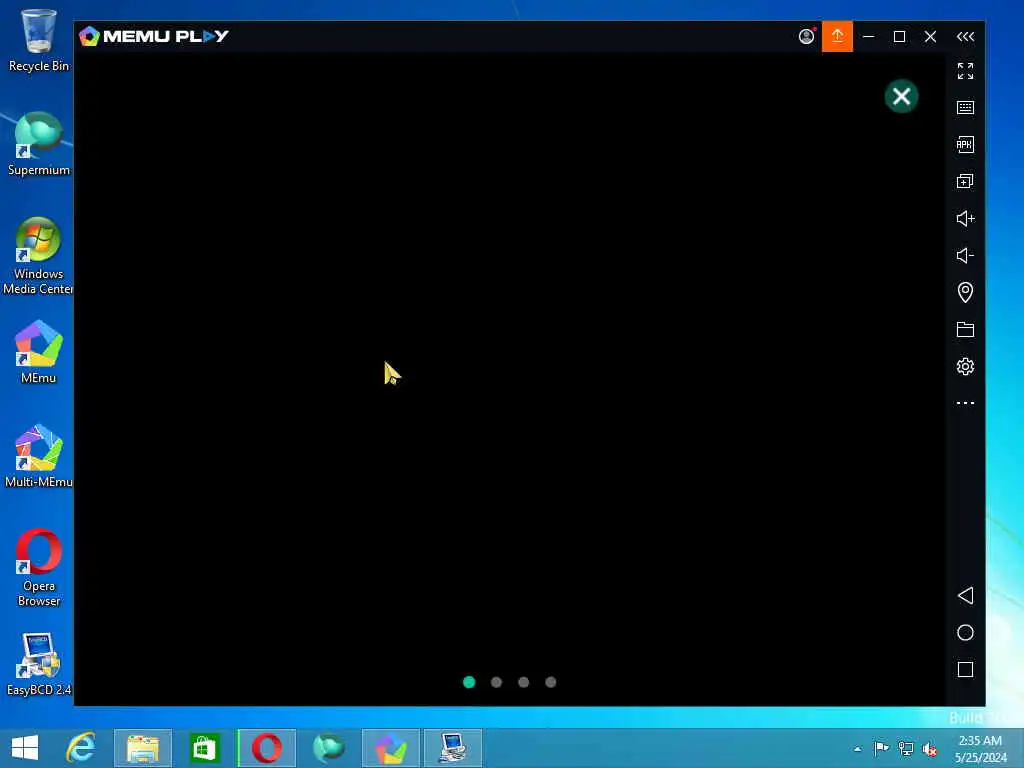Screen dimensions: 1024x768
Task: Select the Windows Media Center shortcut
Action: tap(38, 256)
